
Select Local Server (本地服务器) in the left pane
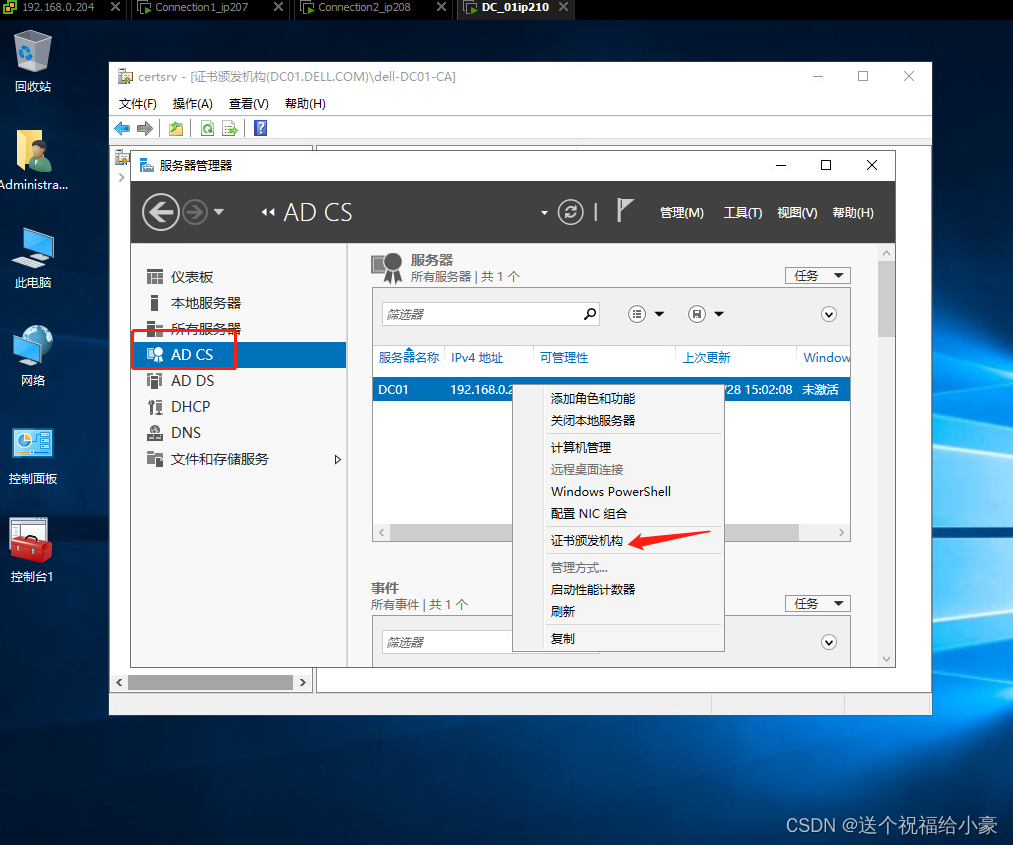pos(205,303)
